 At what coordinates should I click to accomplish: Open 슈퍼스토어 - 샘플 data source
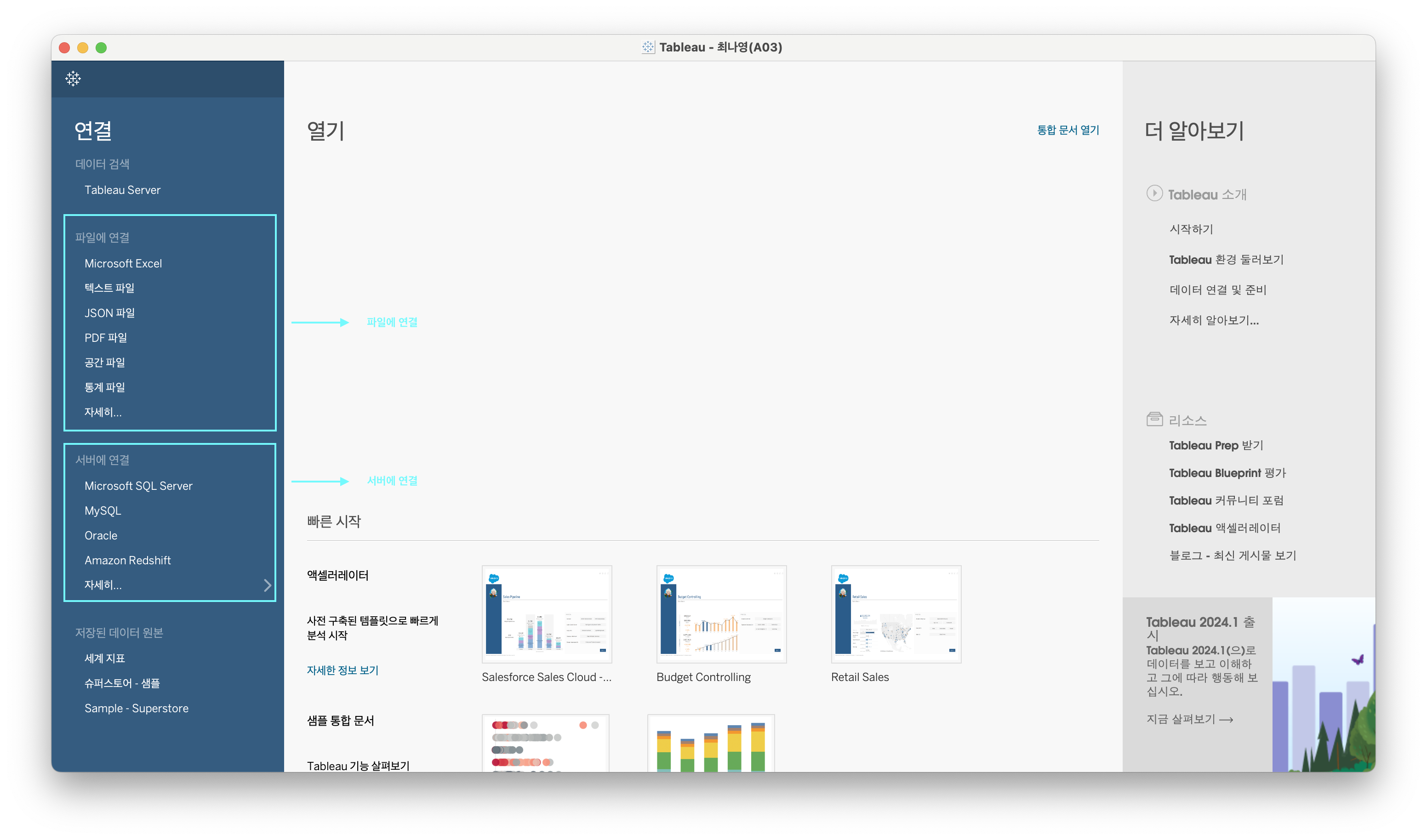pyautogui.click(x=122, y=684)
